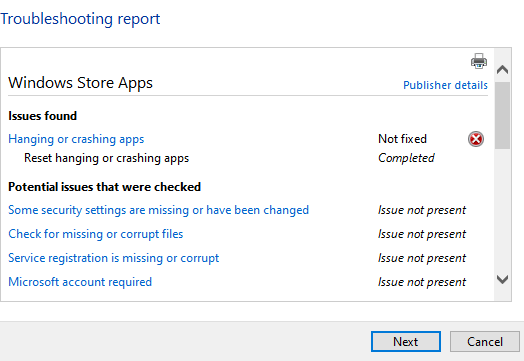This screenshot has height=361, width=524.
Task: Click Issue not present beside Service registration
Action: pos(422,258)
